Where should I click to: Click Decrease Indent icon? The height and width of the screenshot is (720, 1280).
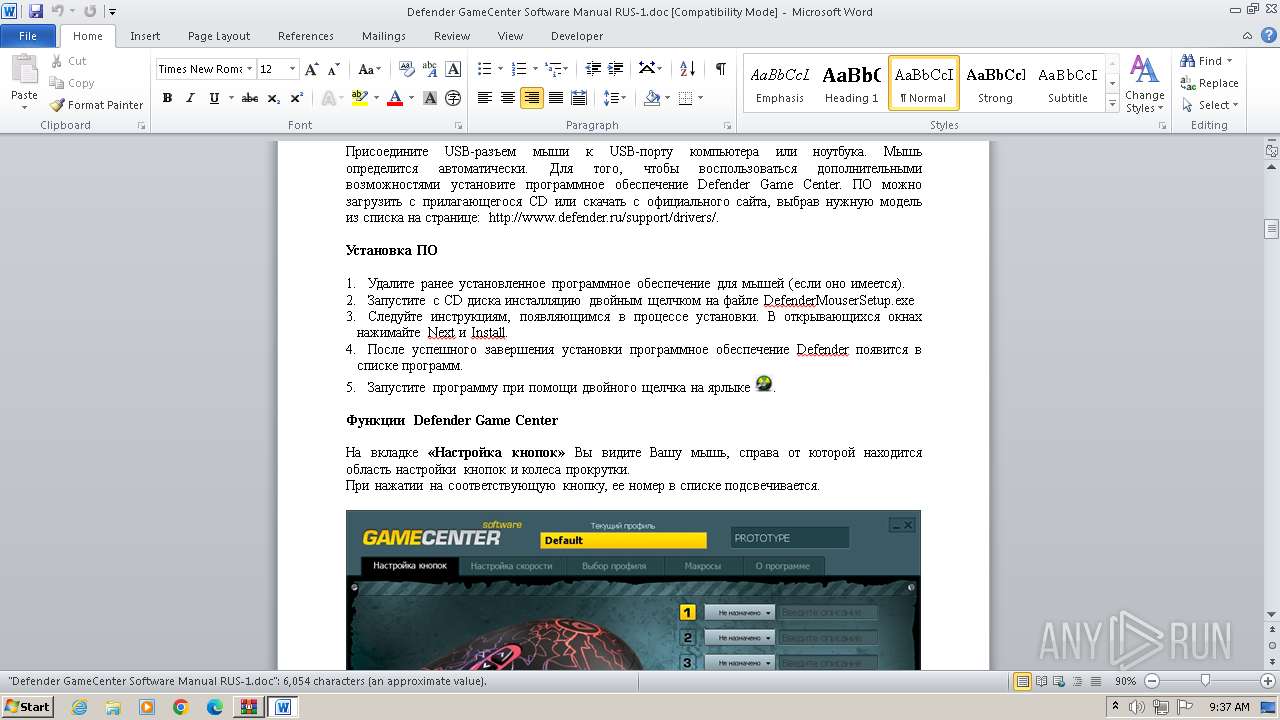tap(593, 69)
